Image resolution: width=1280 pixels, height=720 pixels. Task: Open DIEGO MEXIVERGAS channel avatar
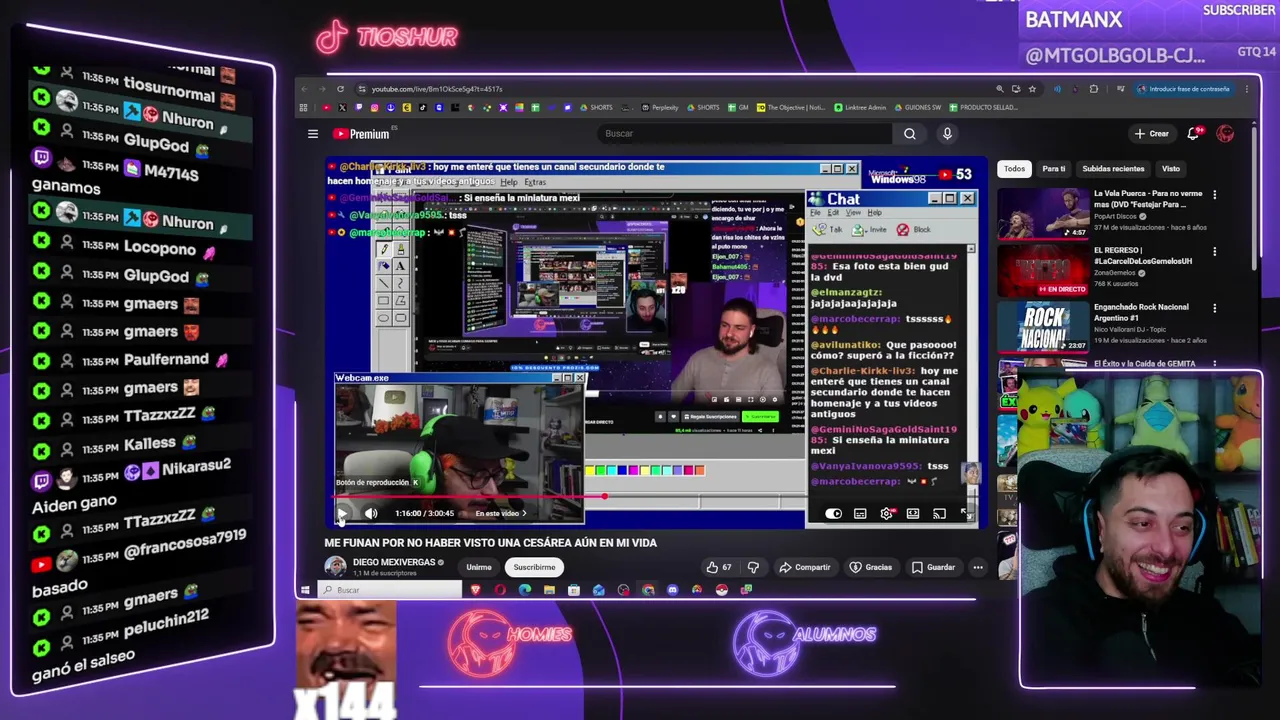335,567
